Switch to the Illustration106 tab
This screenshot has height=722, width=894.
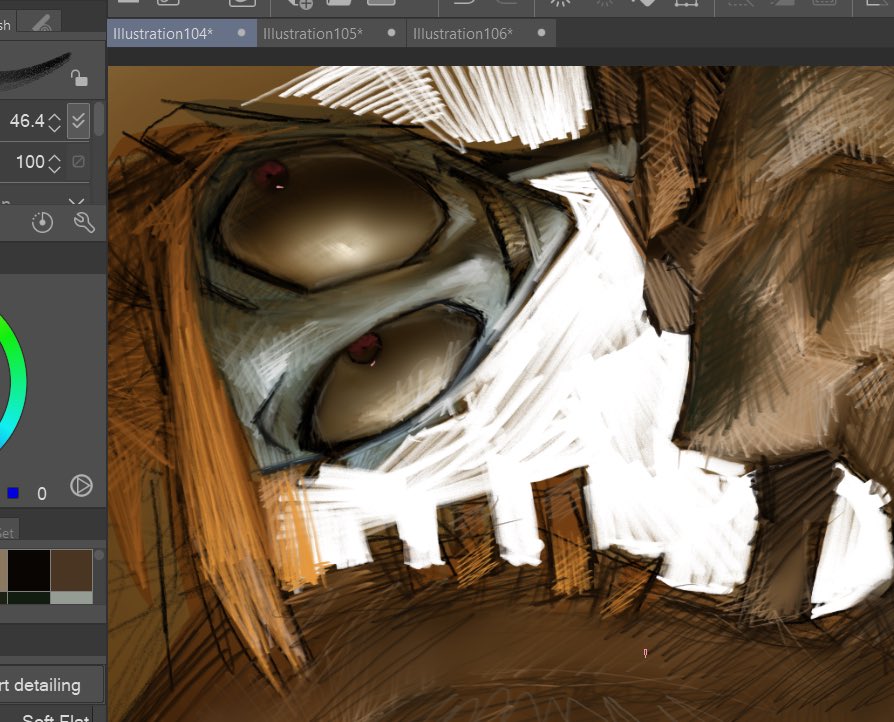(464, 33)
